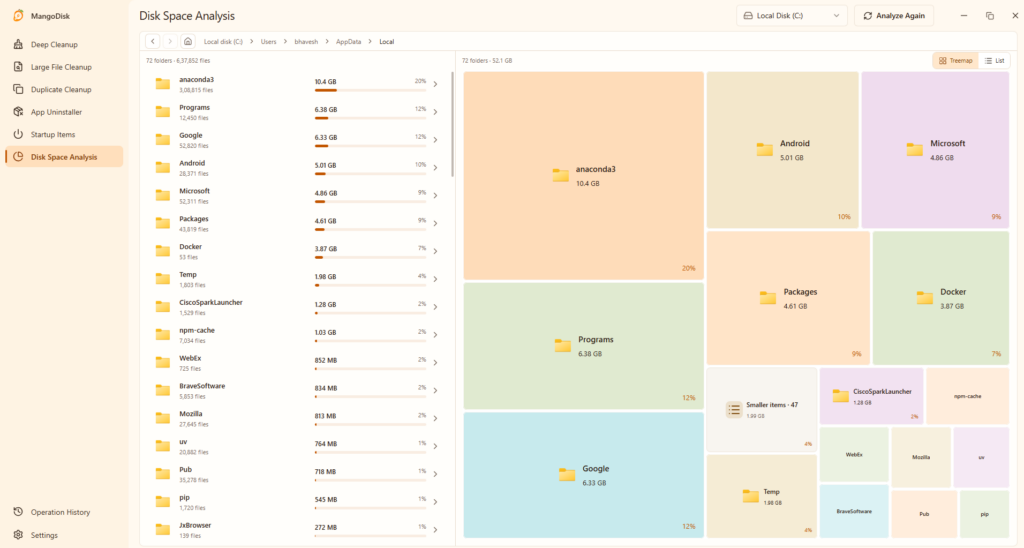Viewport: 1024px width, 548px height.
Task: Click the home icon in breadcrumb bar
Action: [x=187, y=41]
